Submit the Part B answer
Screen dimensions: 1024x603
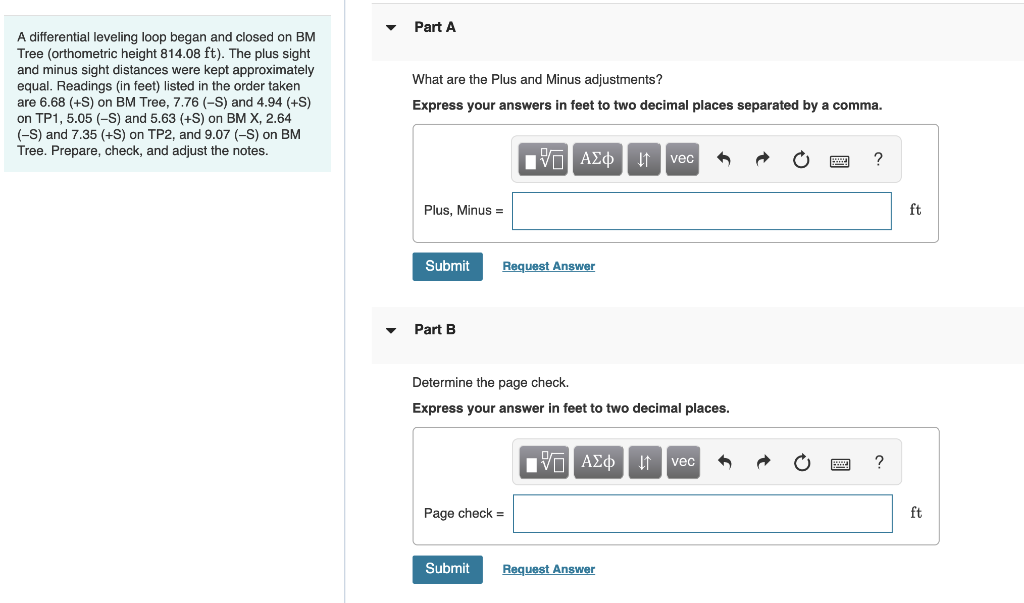447,569
